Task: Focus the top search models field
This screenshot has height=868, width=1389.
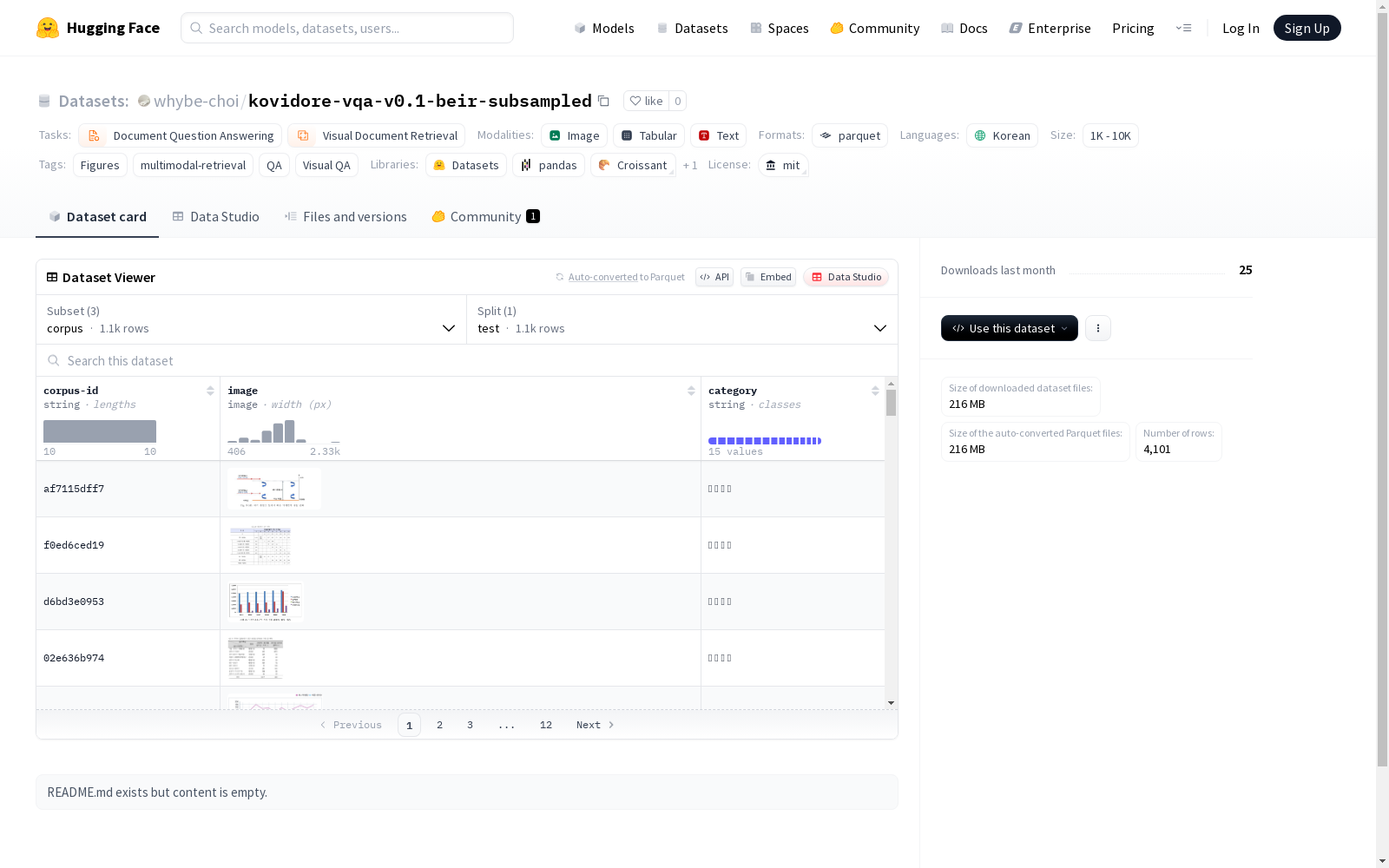Action: (347, 28)
